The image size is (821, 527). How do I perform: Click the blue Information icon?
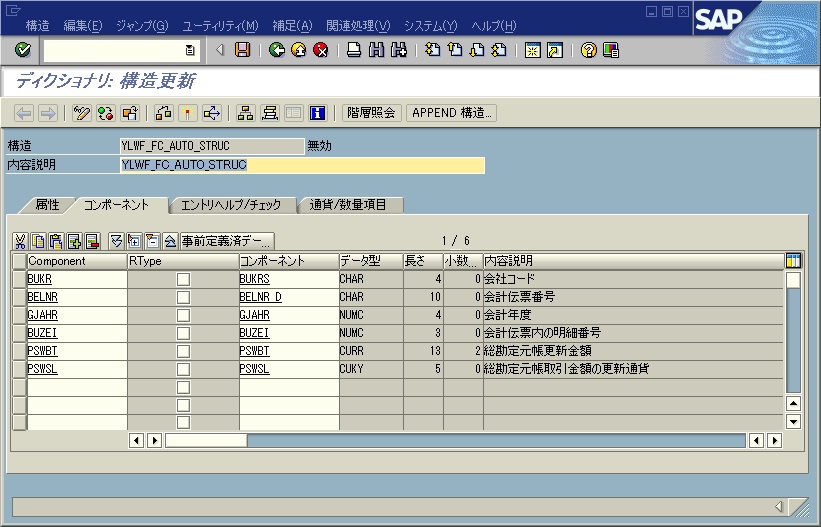pyautogui.click(x=318, y=113)
